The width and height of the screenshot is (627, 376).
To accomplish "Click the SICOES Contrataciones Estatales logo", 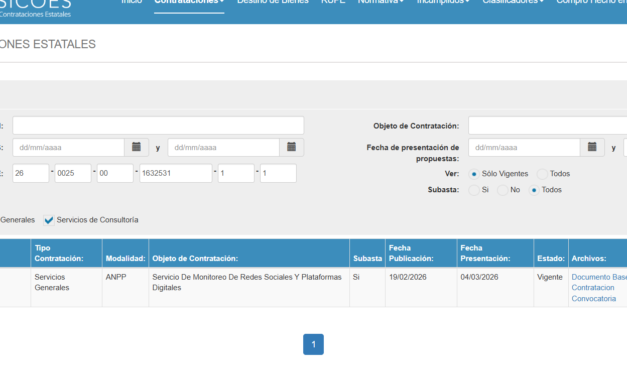I will pyautogui.click(x=36, y=8).
